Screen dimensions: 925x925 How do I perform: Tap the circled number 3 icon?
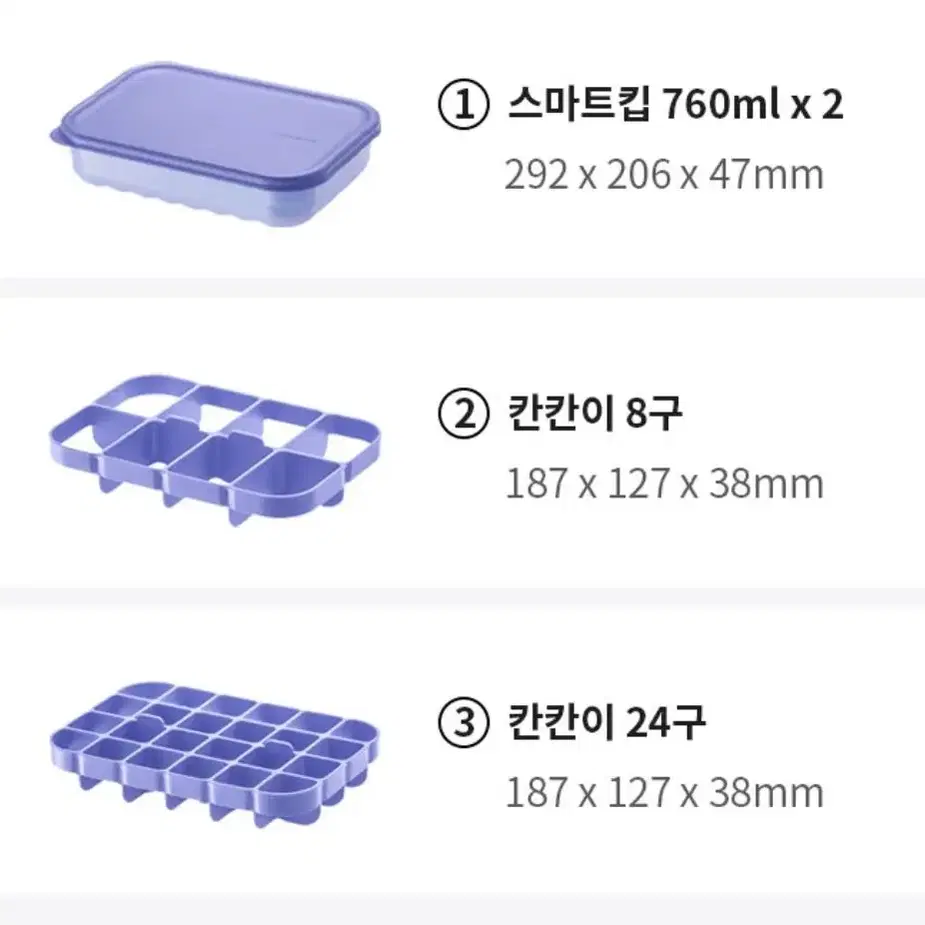pos(463,721)
